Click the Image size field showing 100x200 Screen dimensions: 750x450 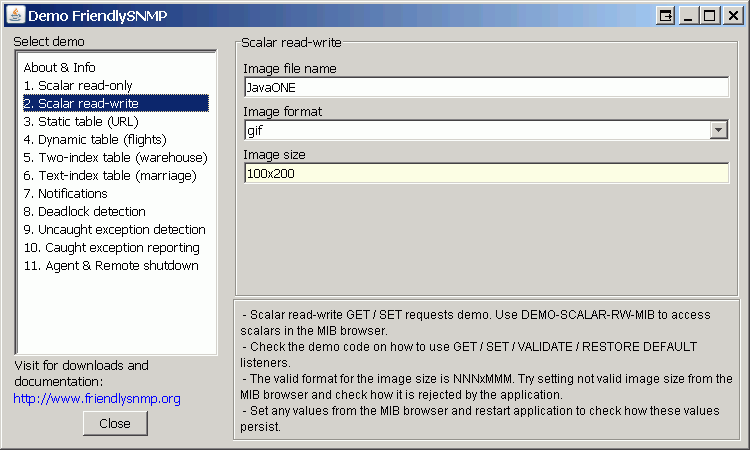point(486,173)
